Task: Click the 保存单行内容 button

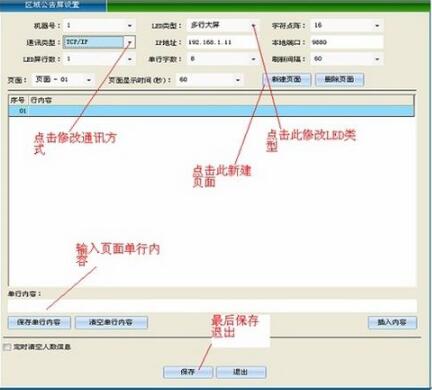Action: (x=39, y=322)
